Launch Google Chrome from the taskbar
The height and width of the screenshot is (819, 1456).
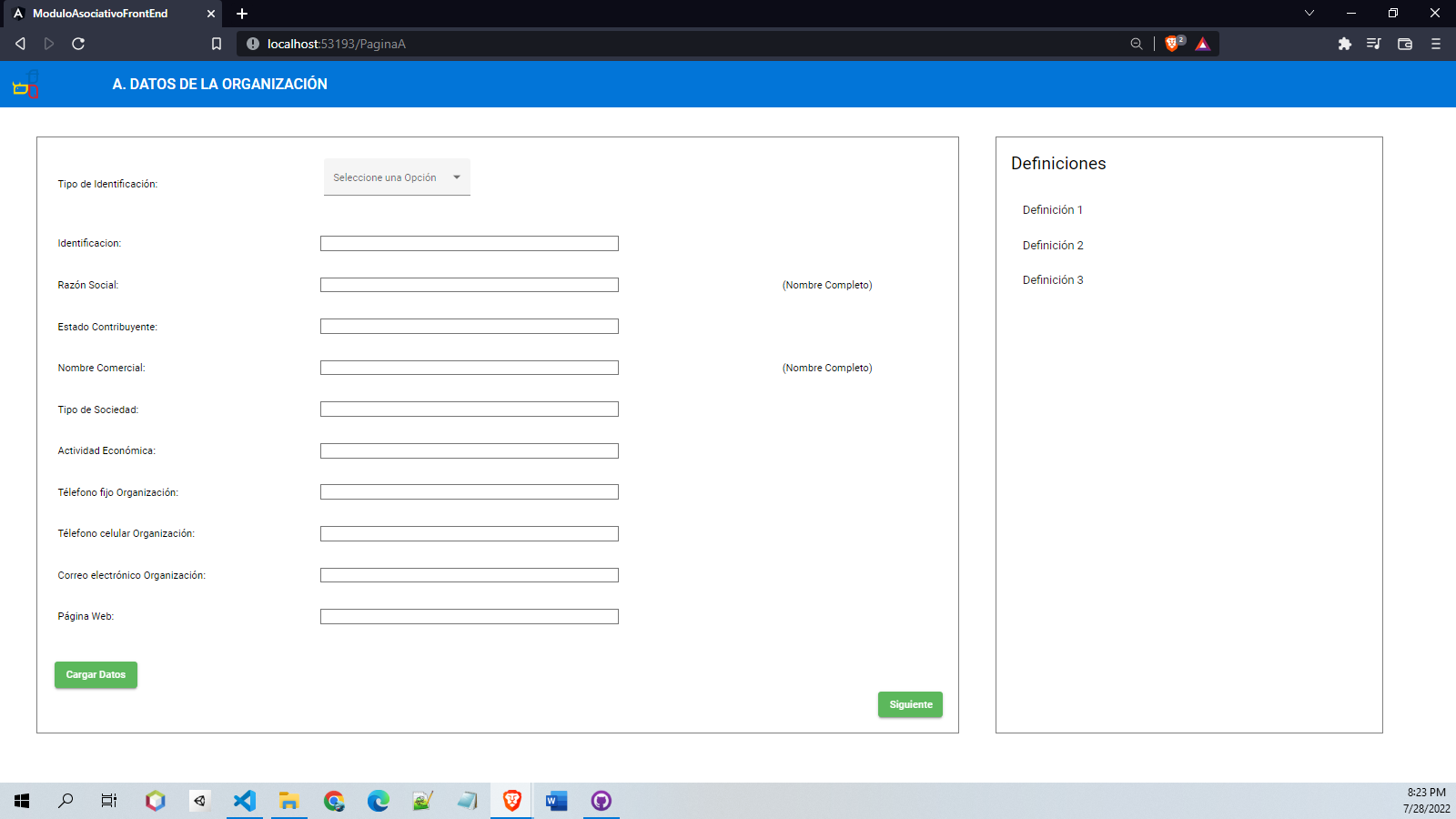coord(334,801)
